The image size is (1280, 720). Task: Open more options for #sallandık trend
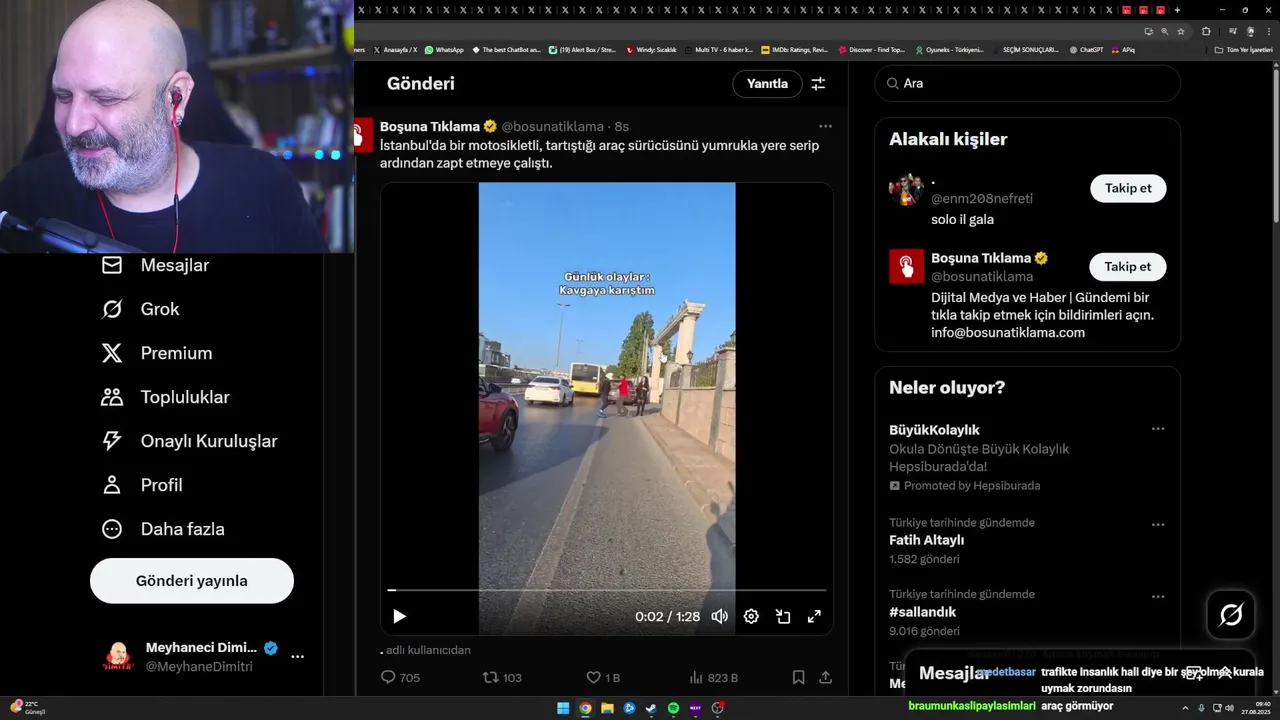[x=1158, y=596]
